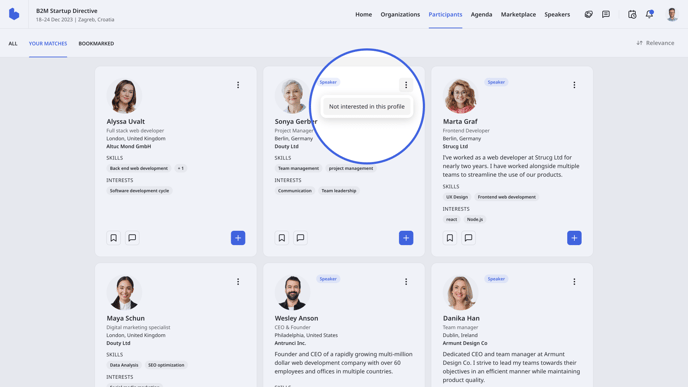
Task: Click the Speaker badge on Wesley Anson's card
Action: click(x=328, y=279)
